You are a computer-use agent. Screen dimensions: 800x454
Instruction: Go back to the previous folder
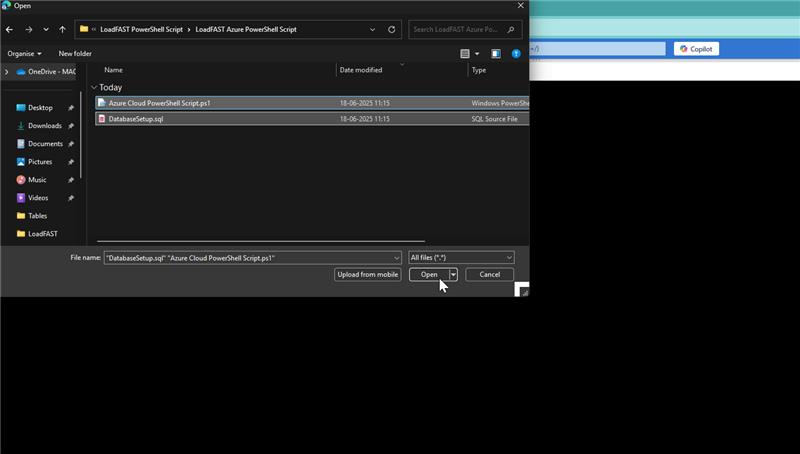pos(10,29)
